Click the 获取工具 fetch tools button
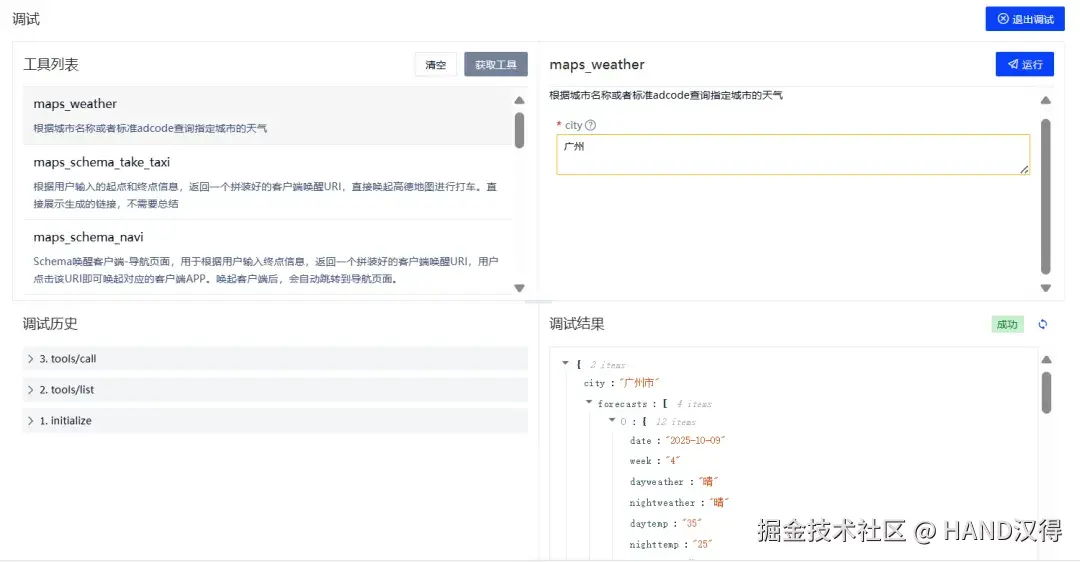Screen dimensions: 1080x562 495,65
